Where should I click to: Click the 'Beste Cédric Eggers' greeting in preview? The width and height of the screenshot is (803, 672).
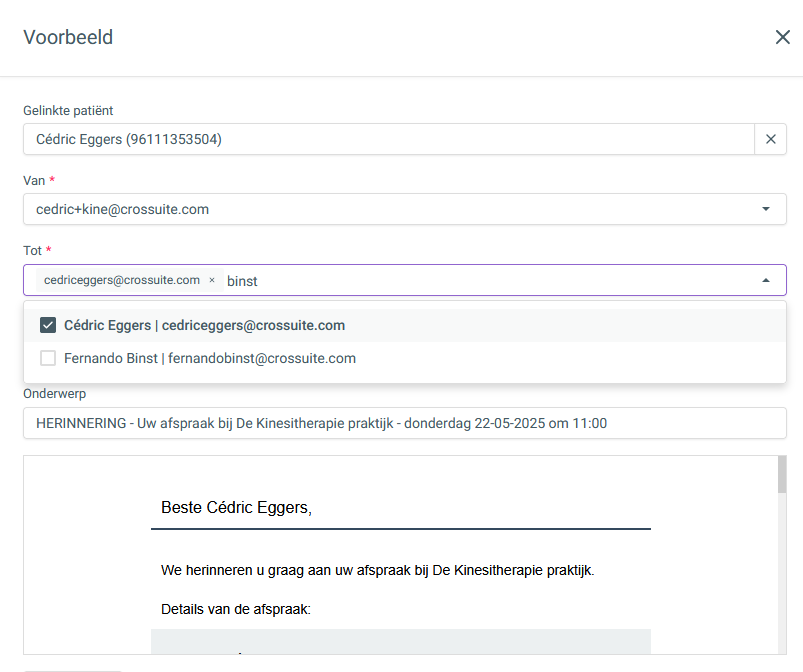coord(236,507)
